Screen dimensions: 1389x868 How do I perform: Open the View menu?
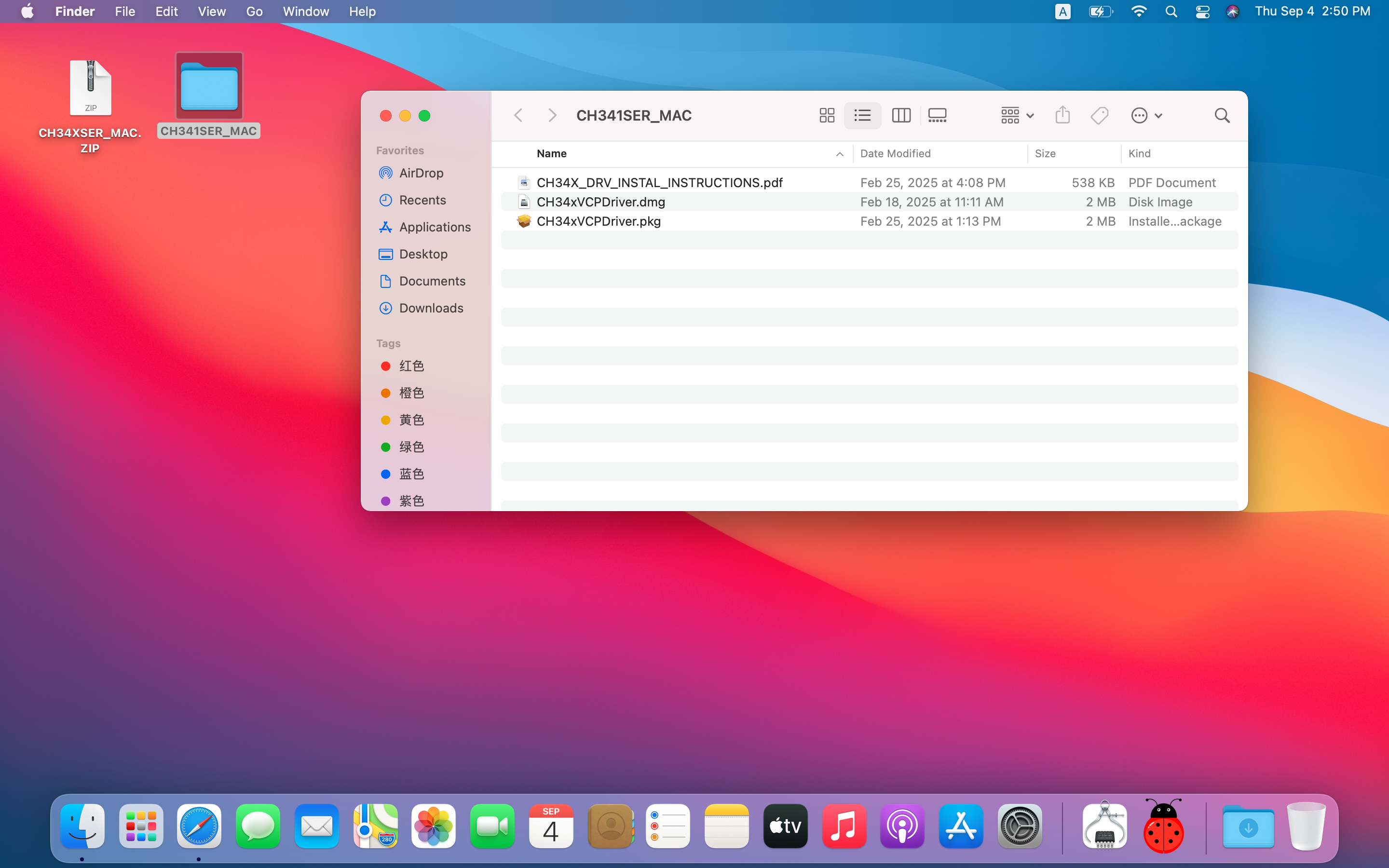(x=212, y=12)
